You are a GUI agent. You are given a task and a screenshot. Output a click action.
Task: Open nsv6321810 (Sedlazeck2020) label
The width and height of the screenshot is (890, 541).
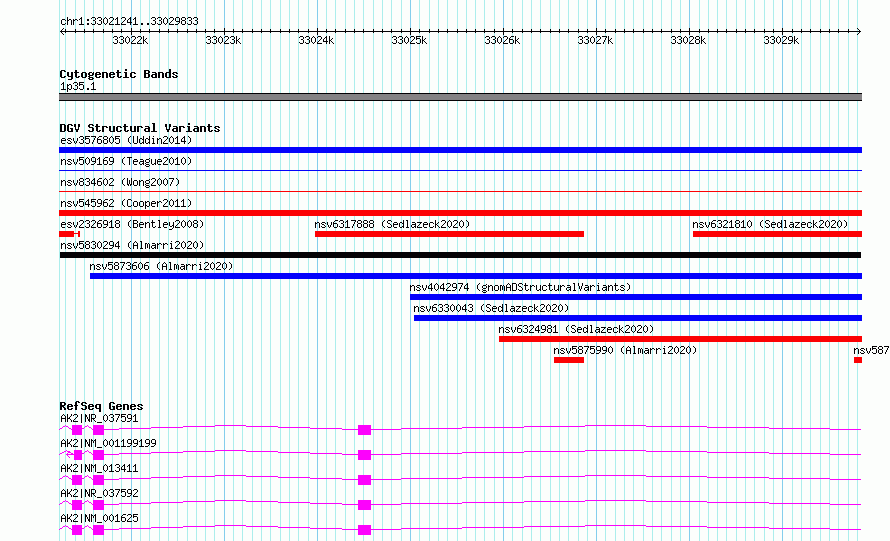click(770, 224)
